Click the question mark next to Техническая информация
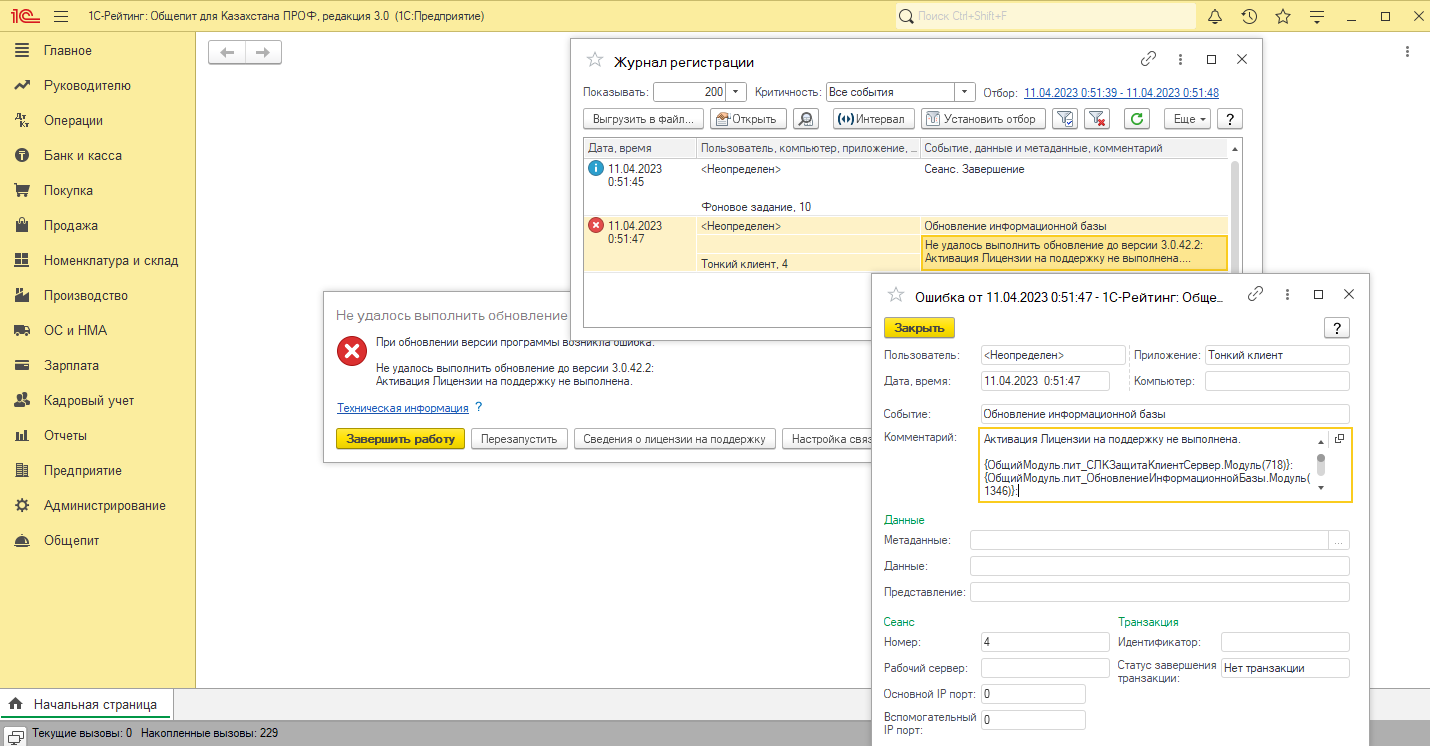The width and height of the screenshot is (1430, 746). coord(478,407)
